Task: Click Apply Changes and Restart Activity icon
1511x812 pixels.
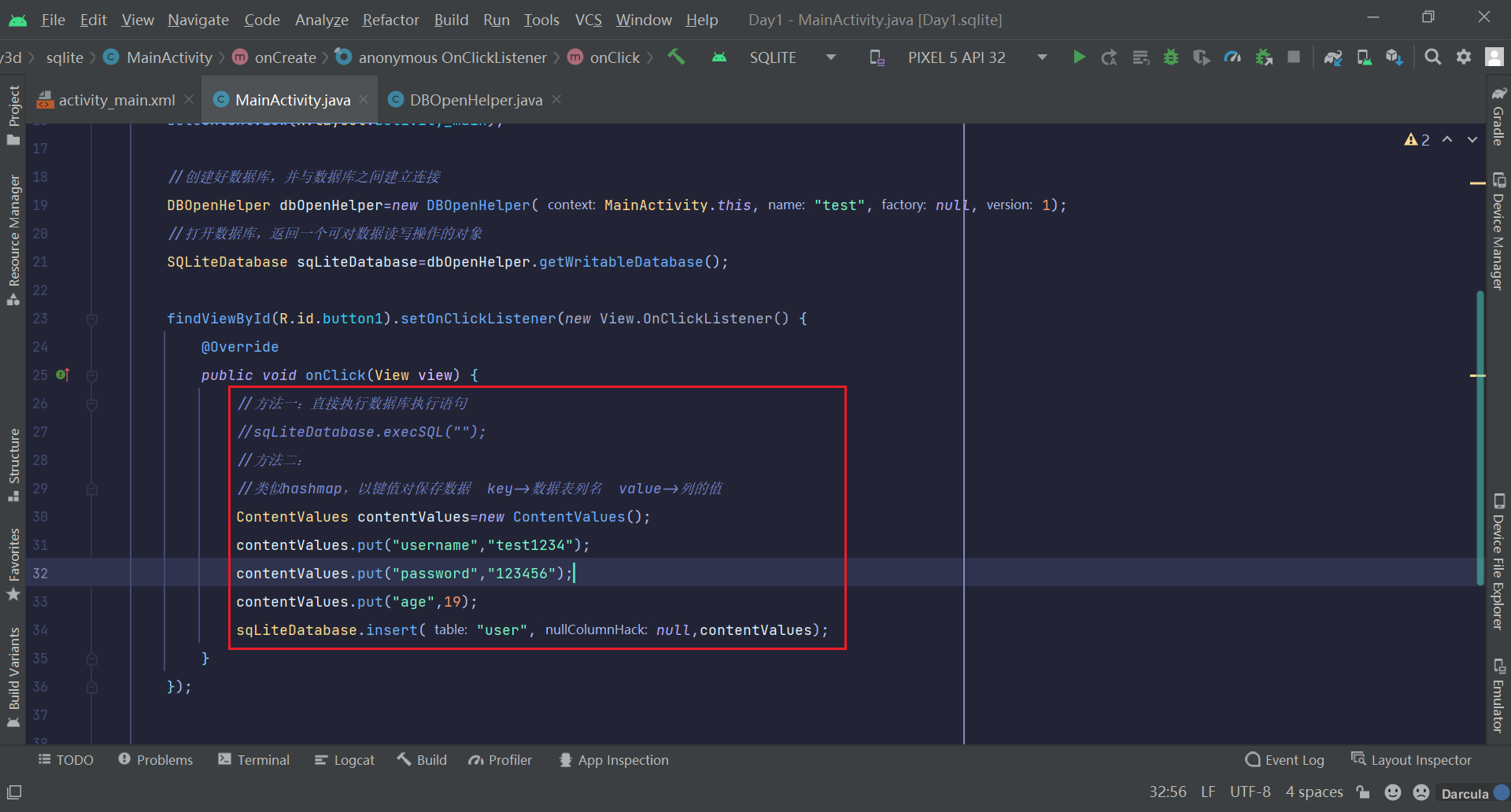Action: point(1110,57)
